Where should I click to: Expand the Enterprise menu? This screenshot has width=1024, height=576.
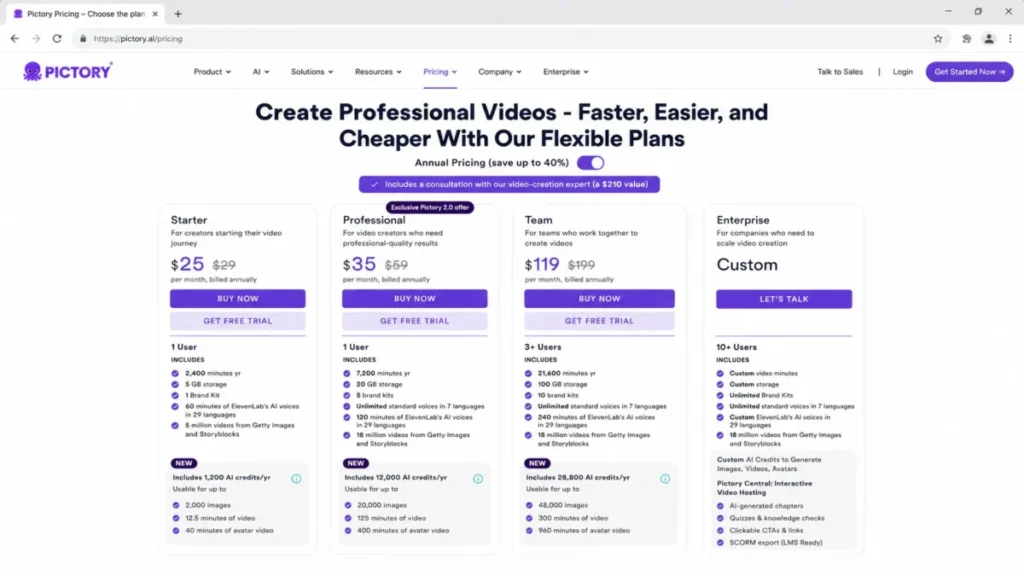pyautogui.click(x=566, y=72)
